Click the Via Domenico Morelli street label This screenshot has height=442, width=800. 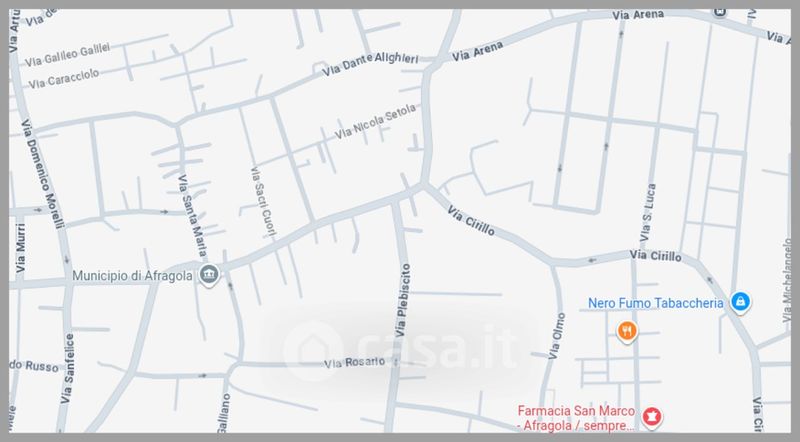[x=43, y=174]
